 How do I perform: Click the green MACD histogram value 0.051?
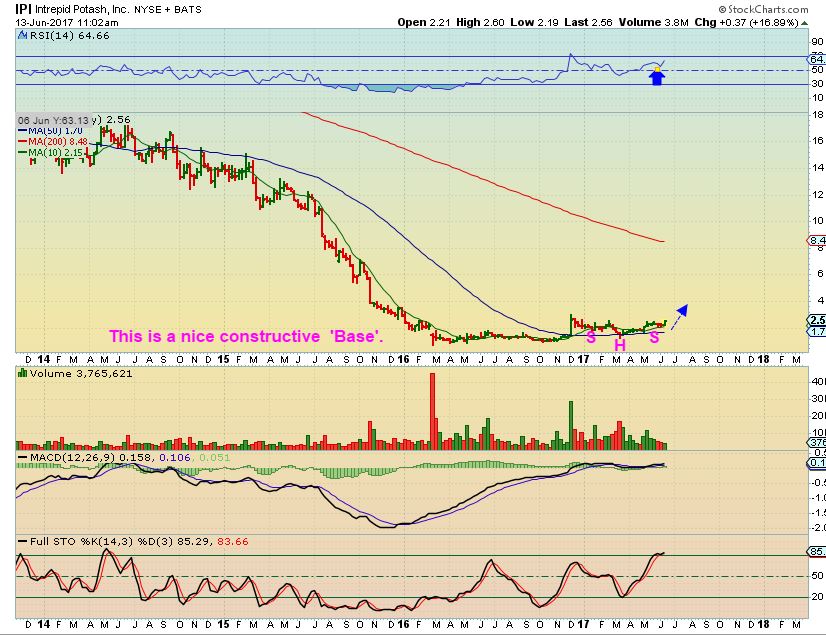pyautogui.click(x=213, y=457)
